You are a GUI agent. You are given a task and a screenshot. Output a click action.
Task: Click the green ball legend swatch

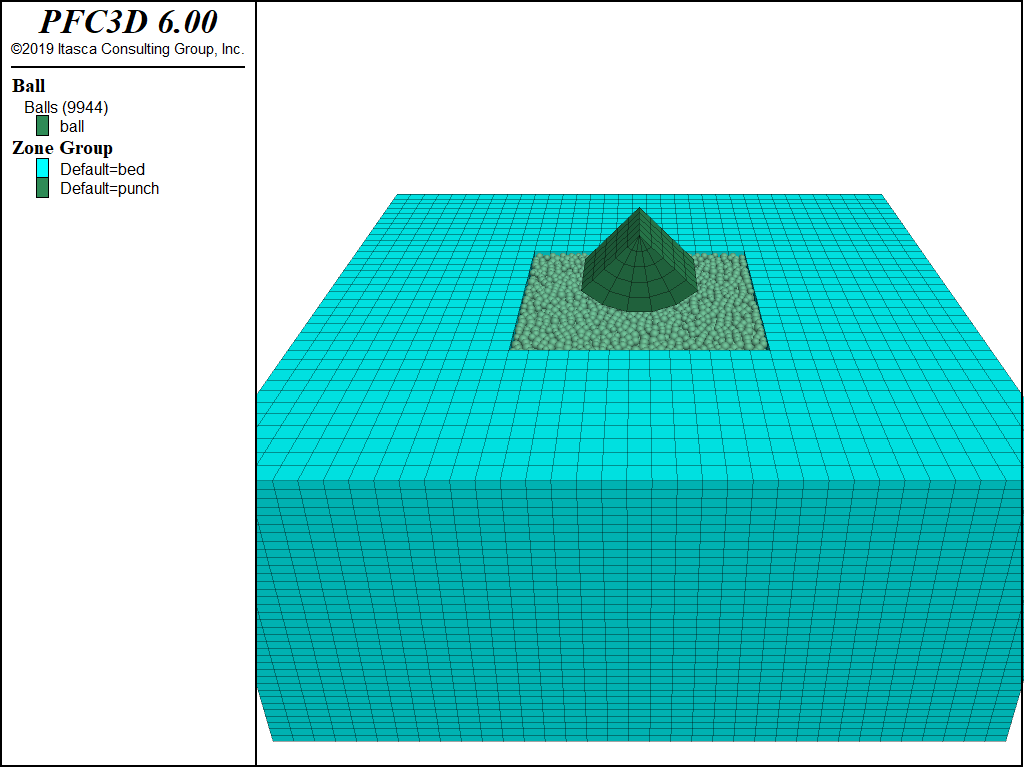pyautogui.click(x=42, y=126)
